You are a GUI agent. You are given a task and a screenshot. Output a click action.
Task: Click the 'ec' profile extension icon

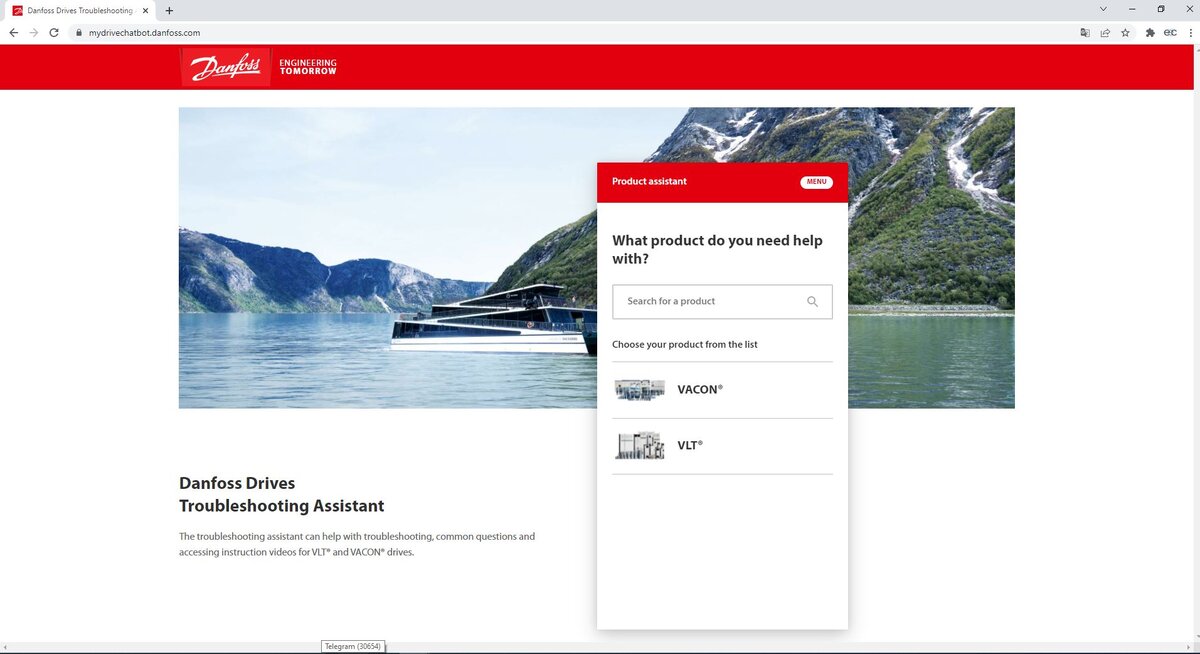coord(1170,33)
